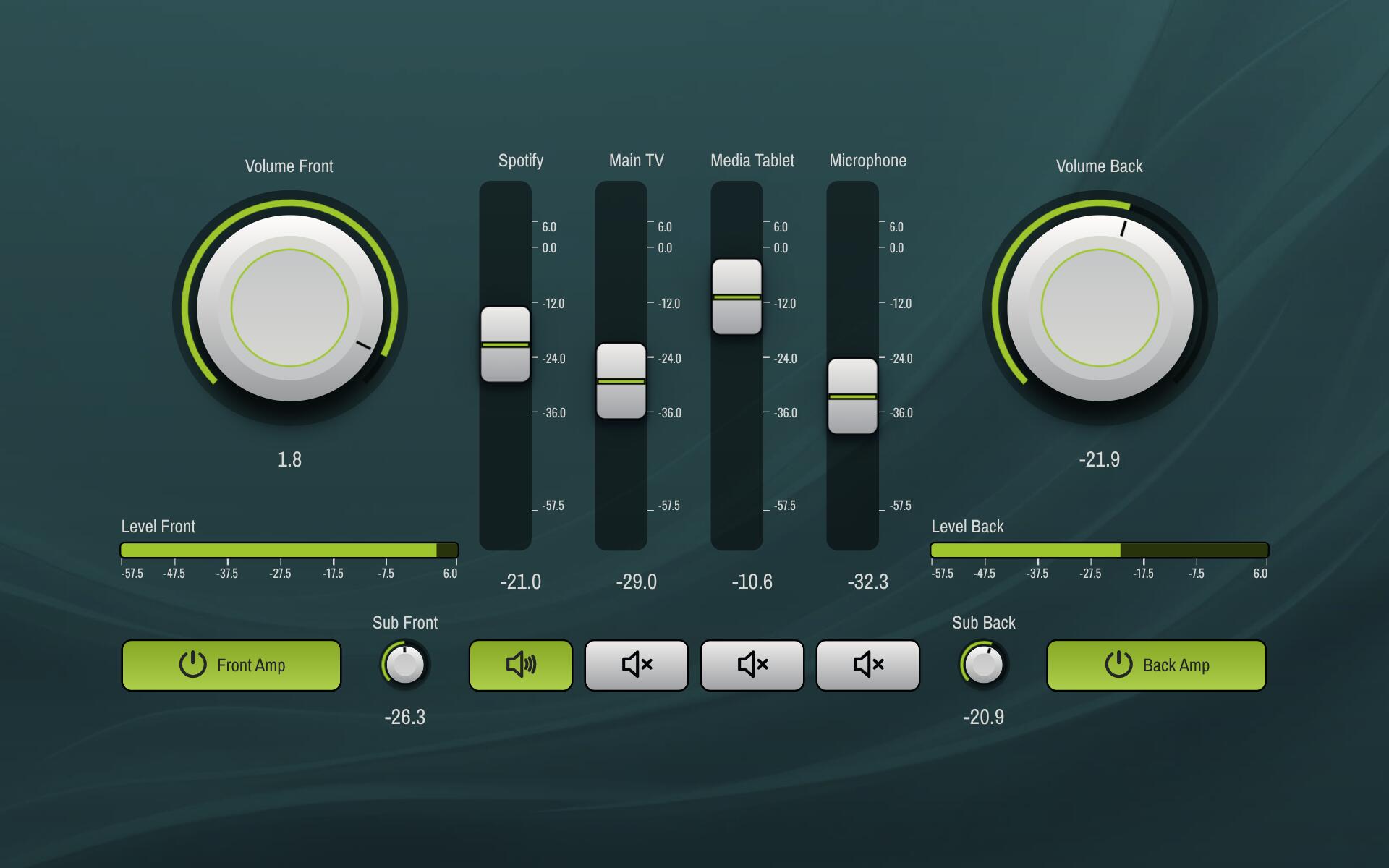Unmute the Microphone channel
The image size is (1389, 868).
tap(868, 665)
